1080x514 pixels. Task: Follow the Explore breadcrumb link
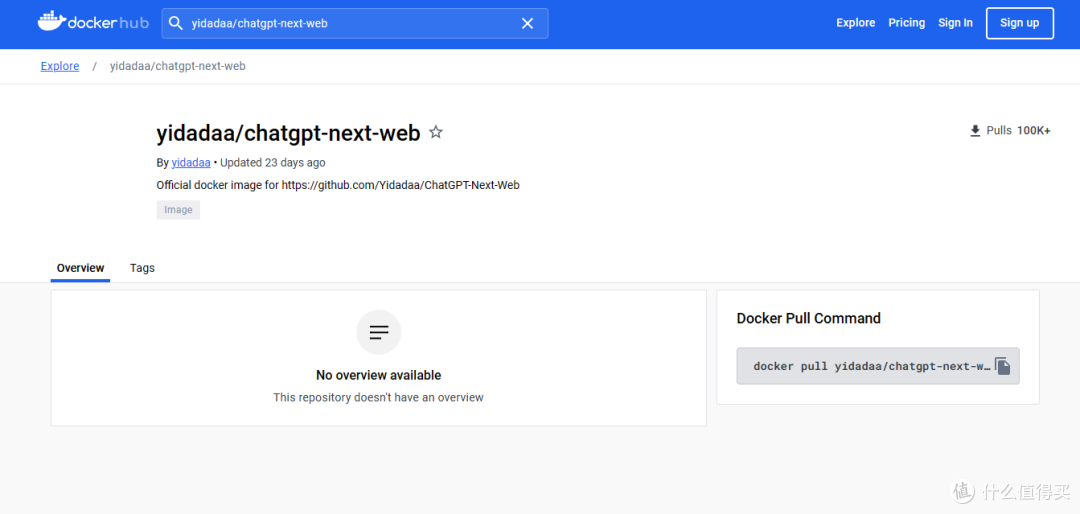coord(60,66)
